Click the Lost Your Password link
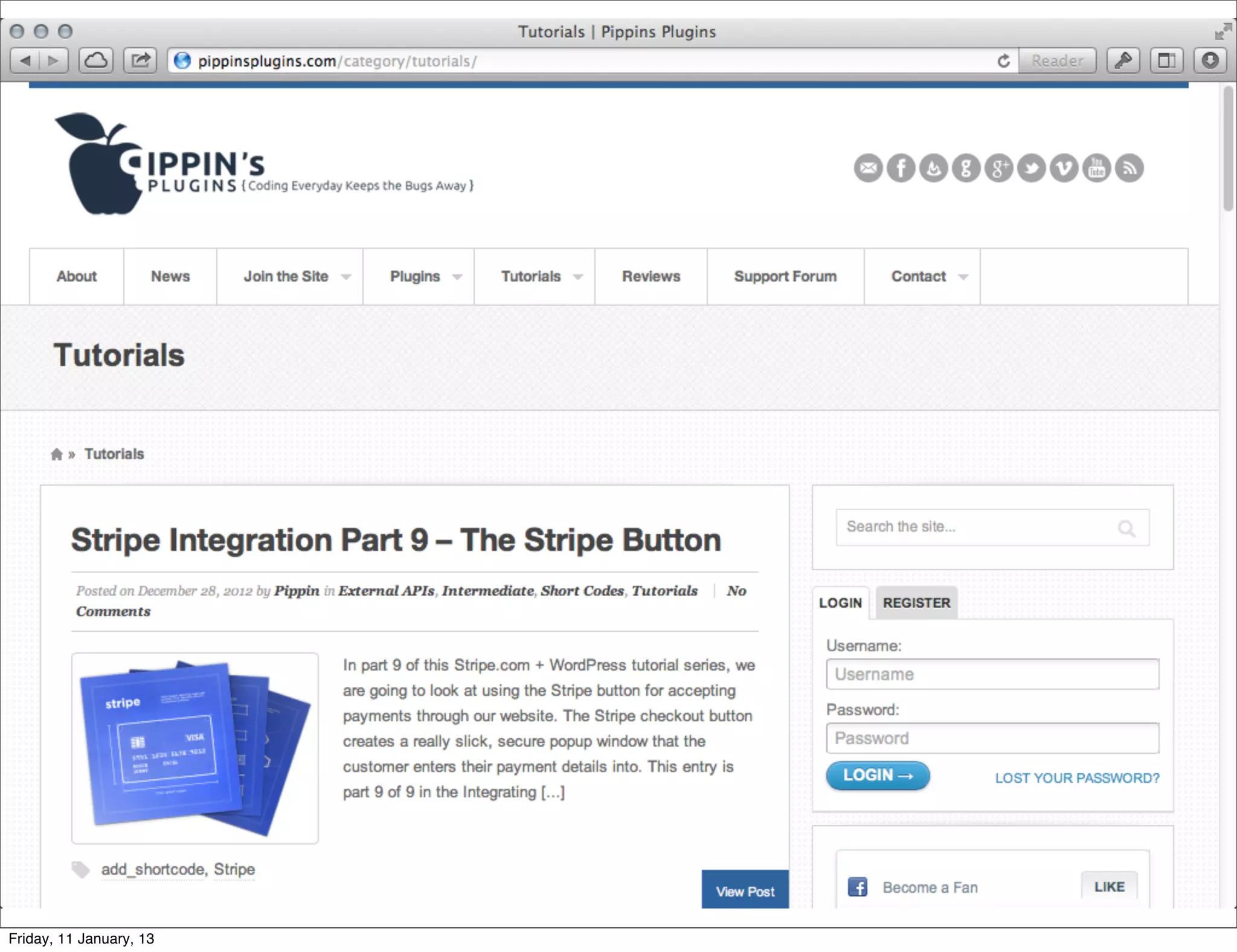The height and width of the screenshot is (952, 1237). (x=1077, y=778)
